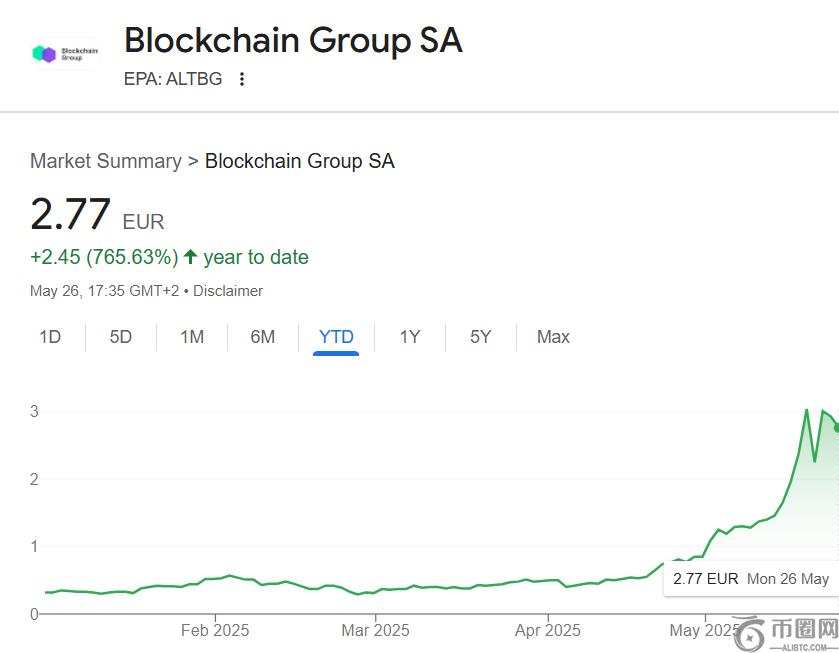Click the 2.77 EUR Mon 26 May tooltip
The width and height of the screenshot is (839, 653).
point(750,578)
